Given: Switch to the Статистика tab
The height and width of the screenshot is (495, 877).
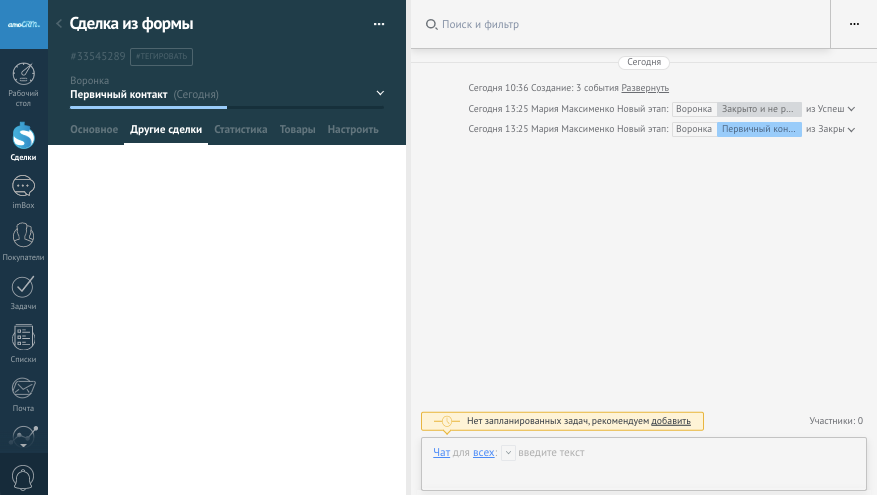Looking at the screenshot, I should [x=240, y=130].
